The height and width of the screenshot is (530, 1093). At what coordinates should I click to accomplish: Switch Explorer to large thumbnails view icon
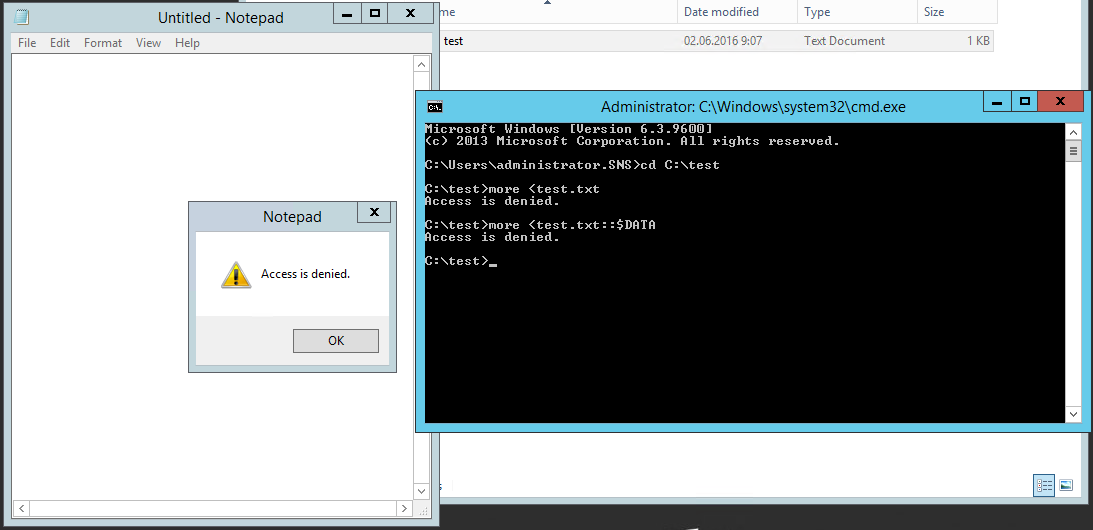point(1066,485)
